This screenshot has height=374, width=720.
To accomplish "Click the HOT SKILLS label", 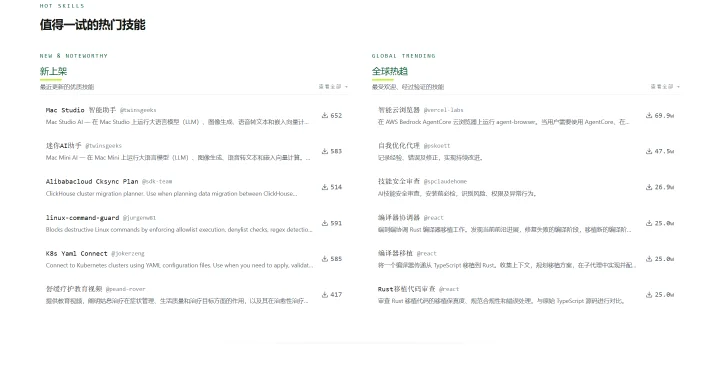I will click(x=62, y=6).
